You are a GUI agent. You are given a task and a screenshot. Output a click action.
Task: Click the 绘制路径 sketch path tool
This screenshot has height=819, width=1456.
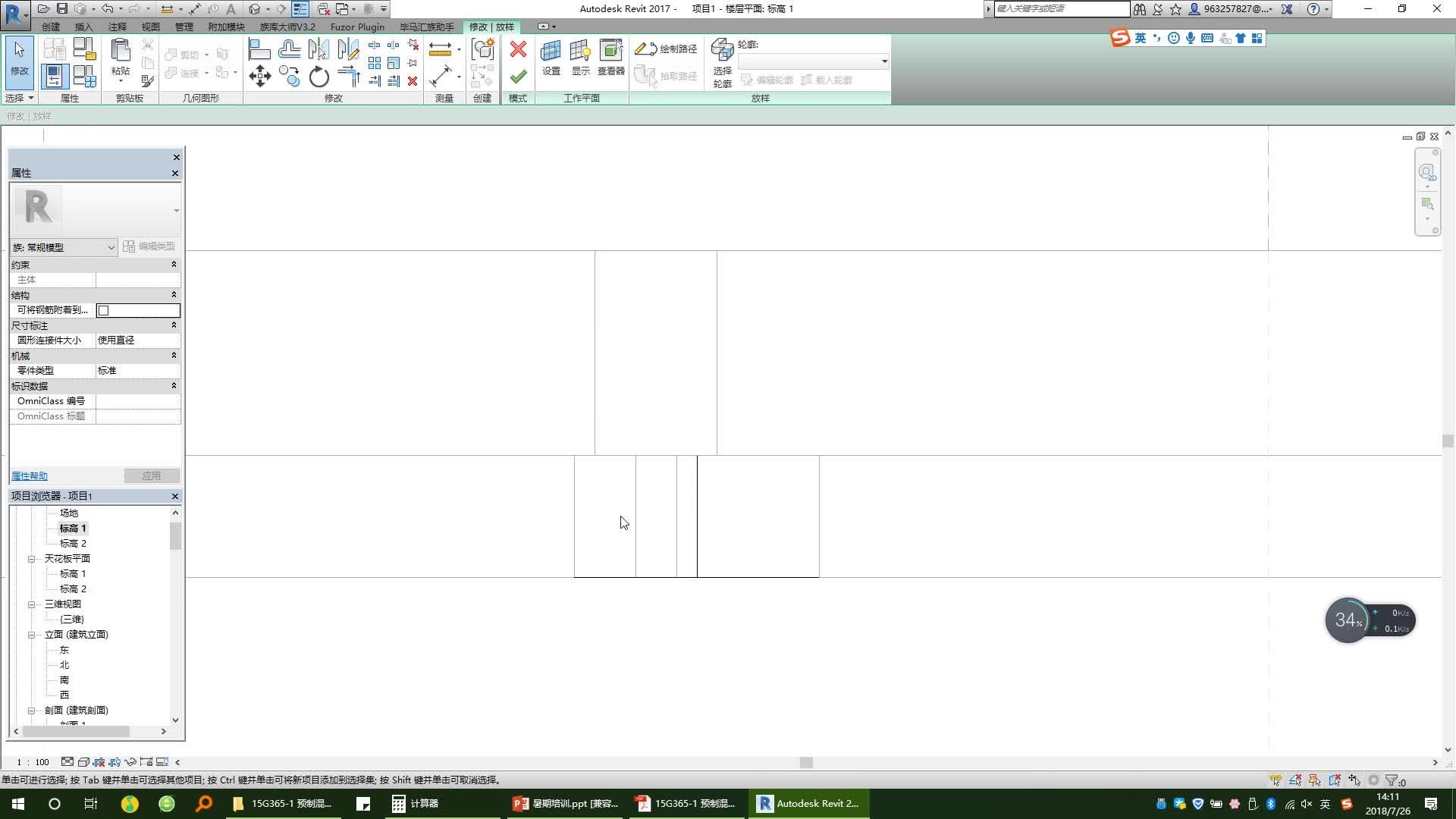666,49
